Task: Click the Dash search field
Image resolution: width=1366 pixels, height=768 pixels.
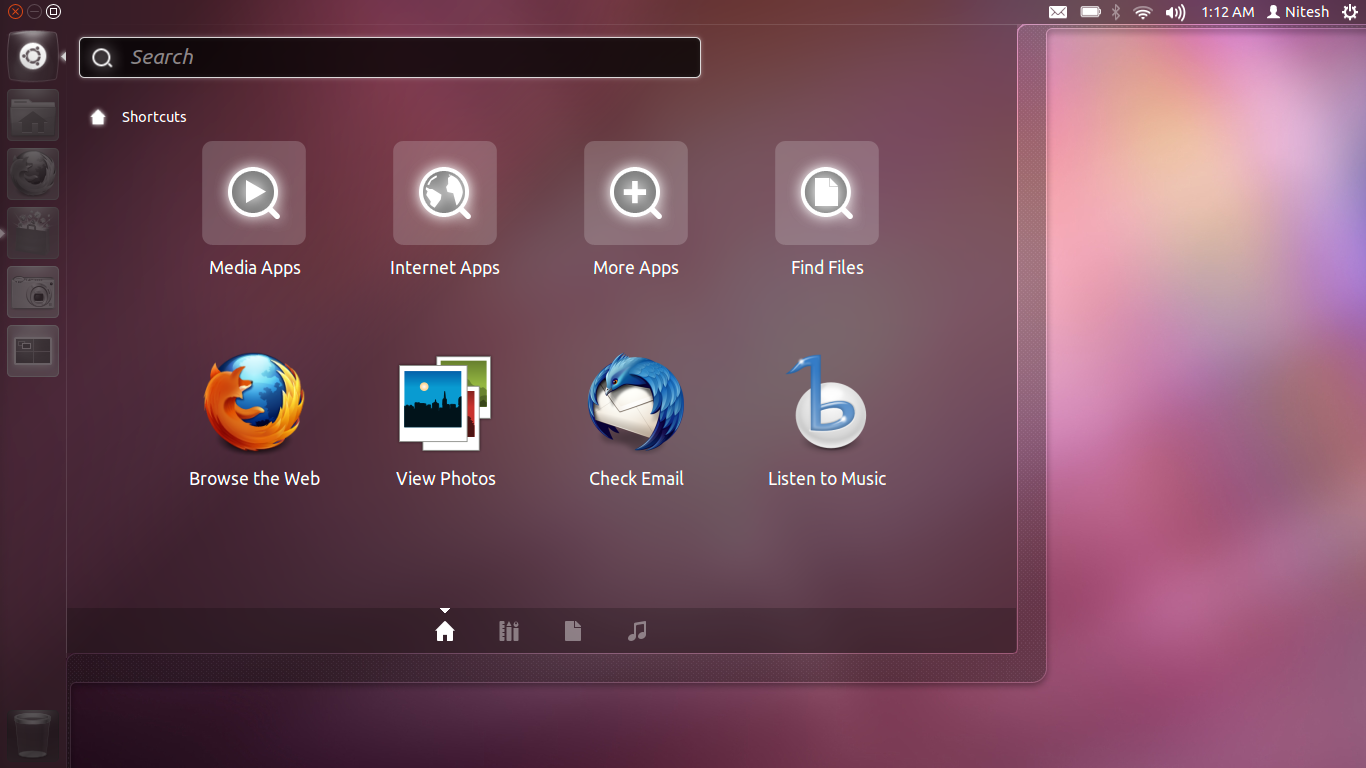Action: click(x=390, y=57)
